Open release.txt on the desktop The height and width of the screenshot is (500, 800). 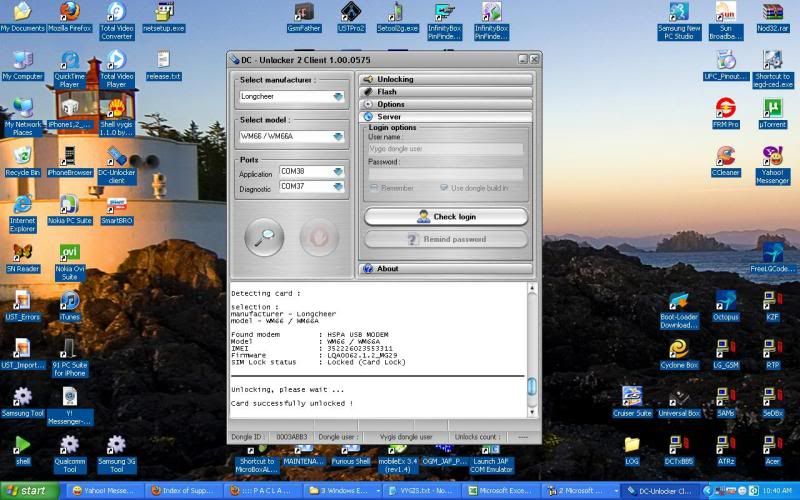[164, 65]
